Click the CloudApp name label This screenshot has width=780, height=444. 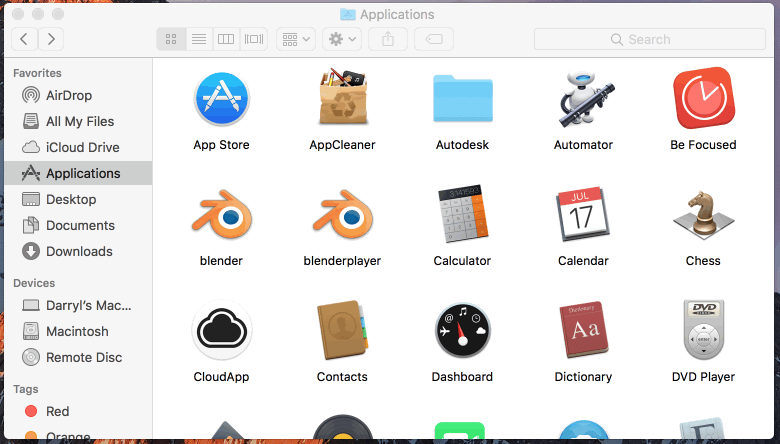coord(221,376)
